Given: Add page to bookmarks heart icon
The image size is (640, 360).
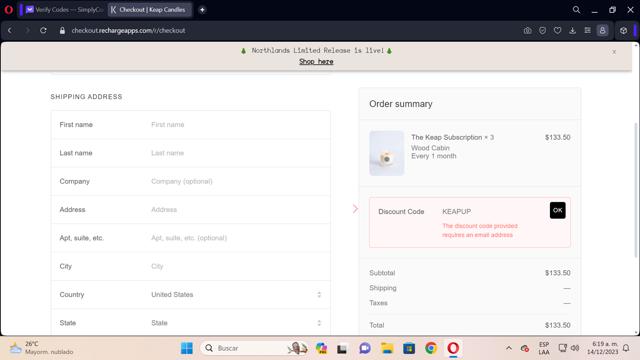Looking at the screenshot, I should [x=557, y=31].
